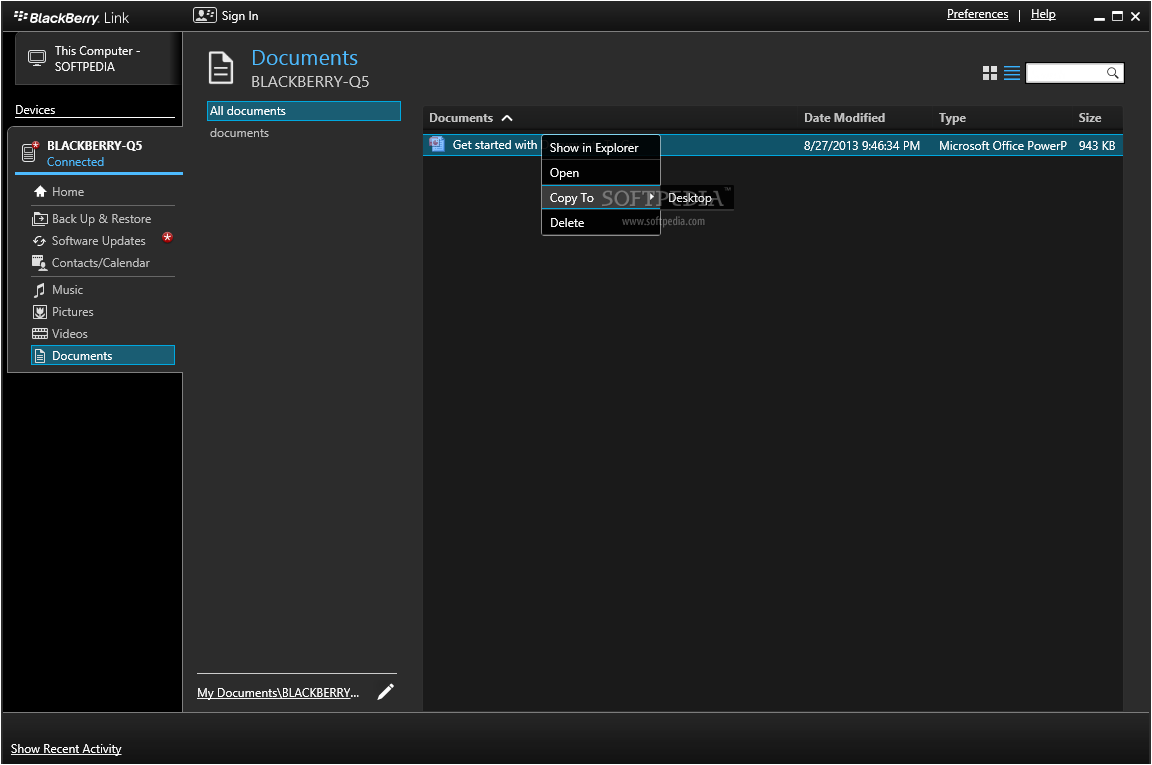Click the Software Updates sync icon
1152x765 pixels.
(40, 240)
